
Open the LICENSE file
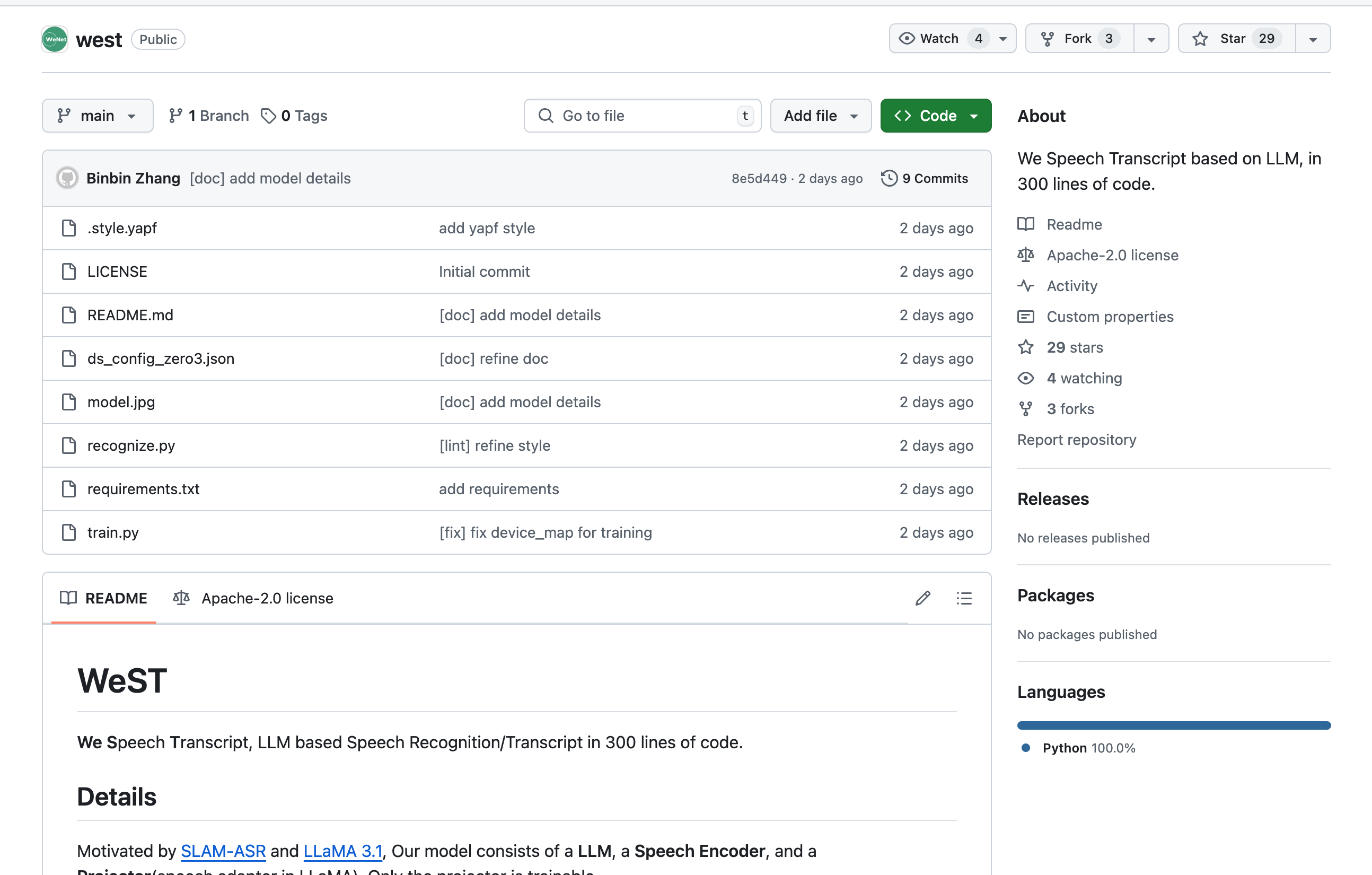pos(117,272)
